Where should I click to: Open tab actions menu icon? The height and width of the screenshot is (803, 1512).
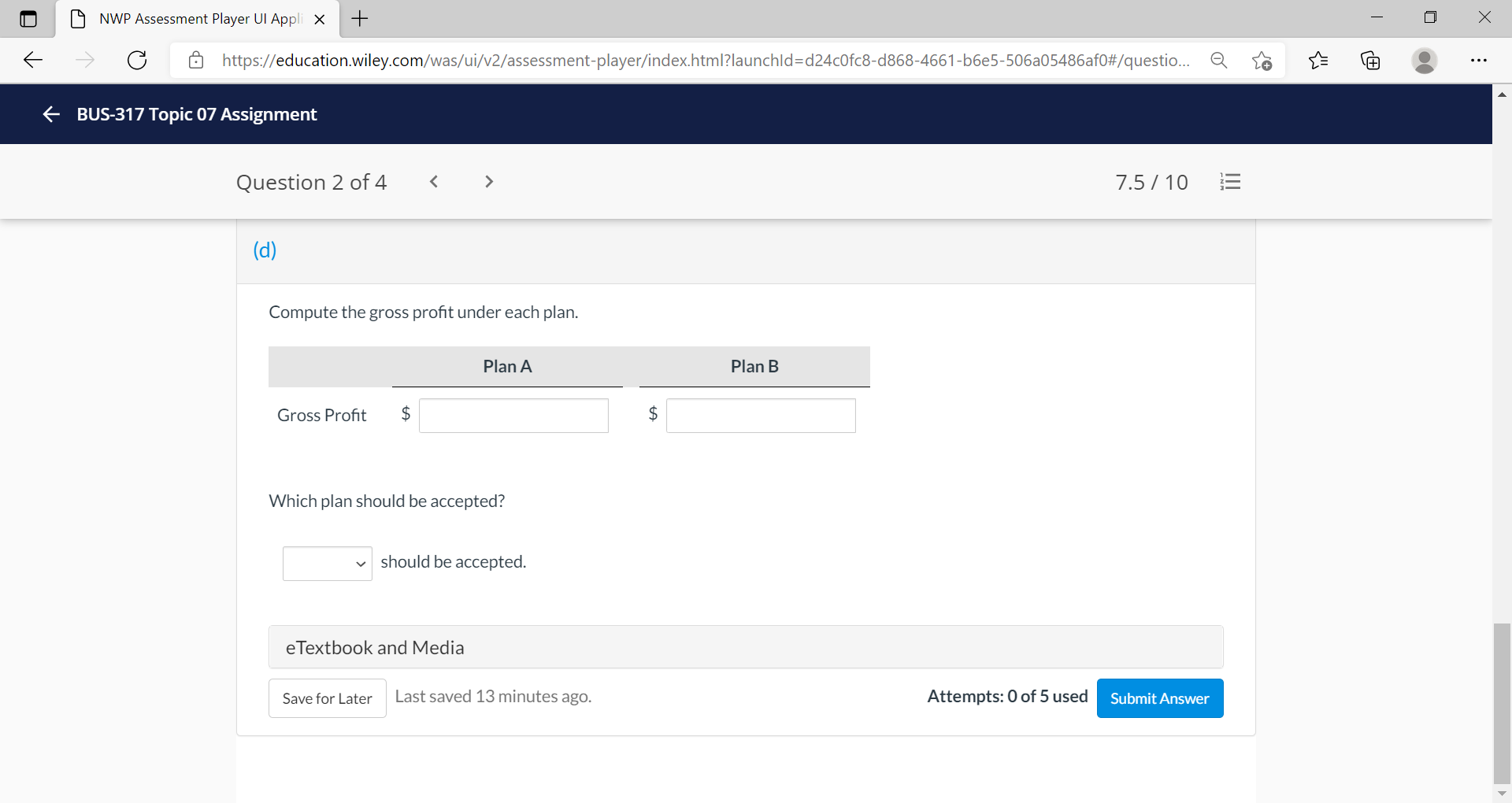pyautogui.click(x=28, y=19)
